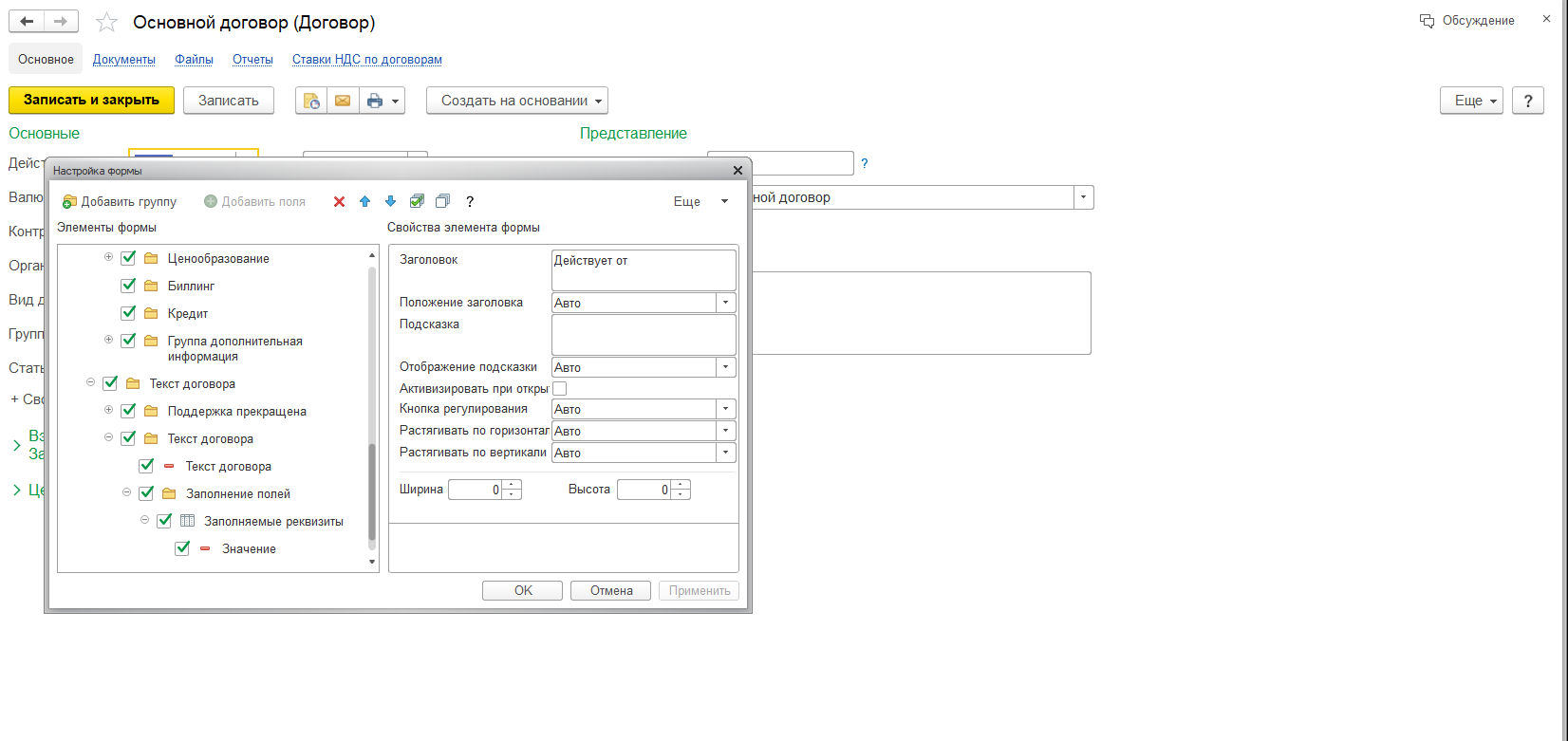The width and height of the screenshot is (1568, 741).
Task: Click OK in the form settings dialog
Action: (522, 590)
